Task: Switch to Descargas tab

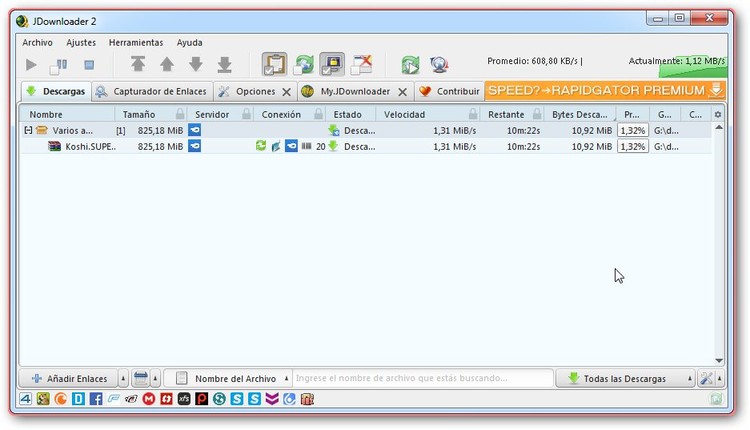Action: [x=56, y=91]
